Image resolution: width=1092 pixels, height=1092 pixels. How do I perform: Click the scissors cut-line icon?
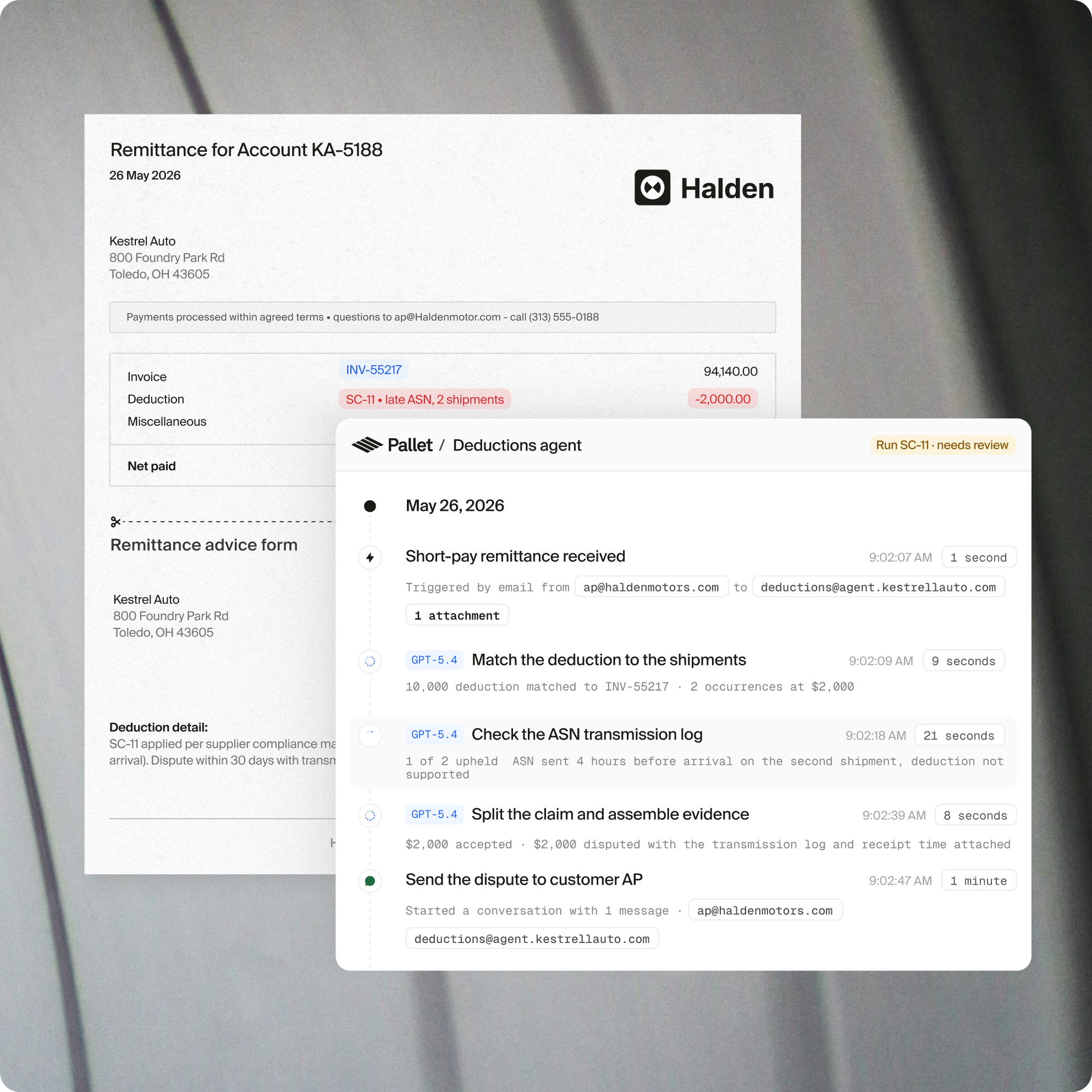(116, 522)
